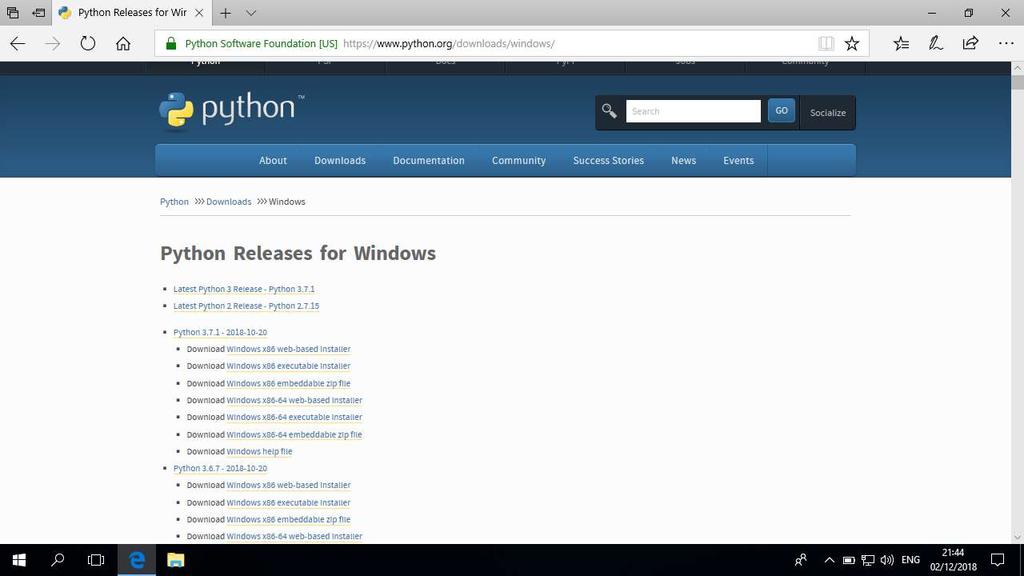Open the Downloads nav menu

[x=340, y=161]
